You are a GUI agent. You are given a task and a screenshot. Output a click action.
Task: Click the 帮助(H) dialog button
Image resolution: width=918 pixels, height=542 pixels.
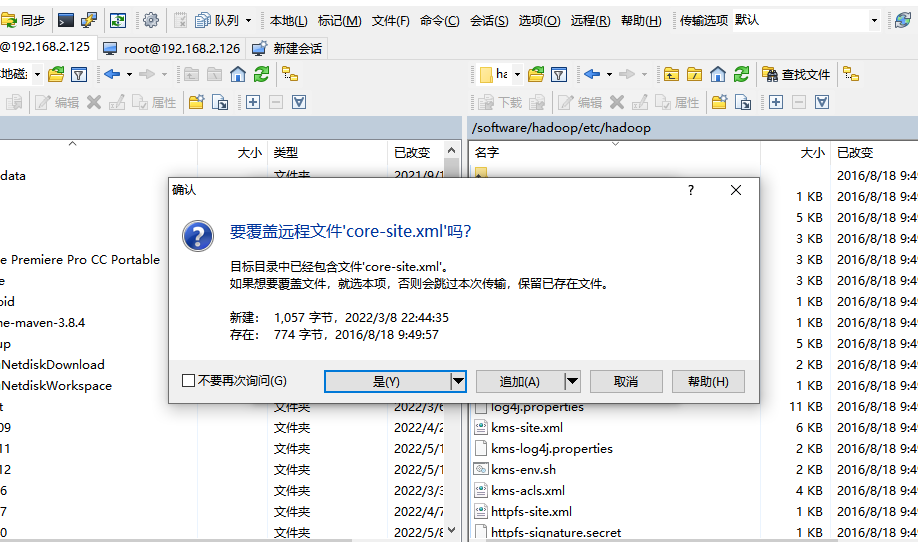(708, 382)
